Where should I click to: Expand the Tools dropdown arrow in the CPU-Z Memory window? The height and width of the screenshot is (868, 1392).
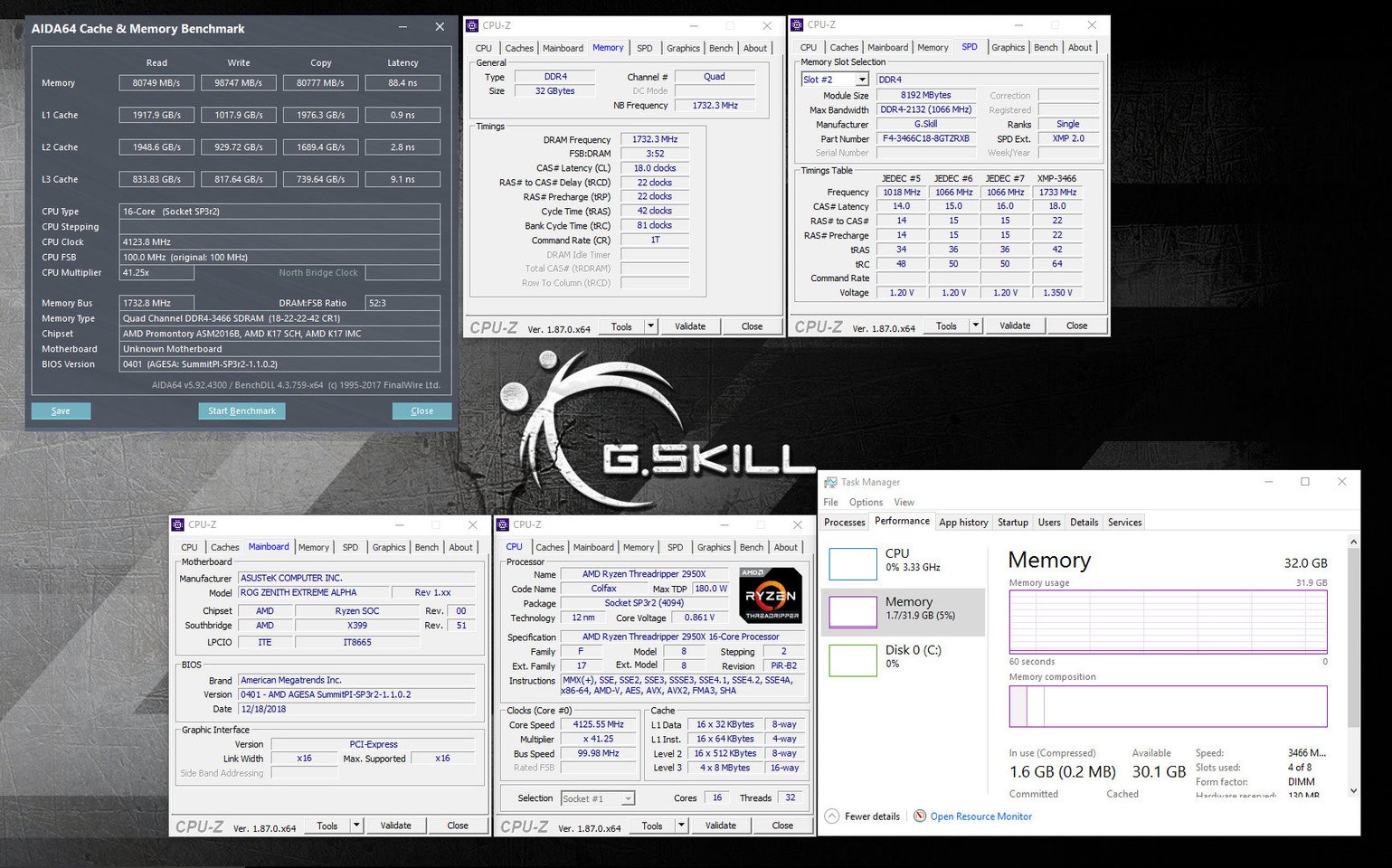(650, 326)
